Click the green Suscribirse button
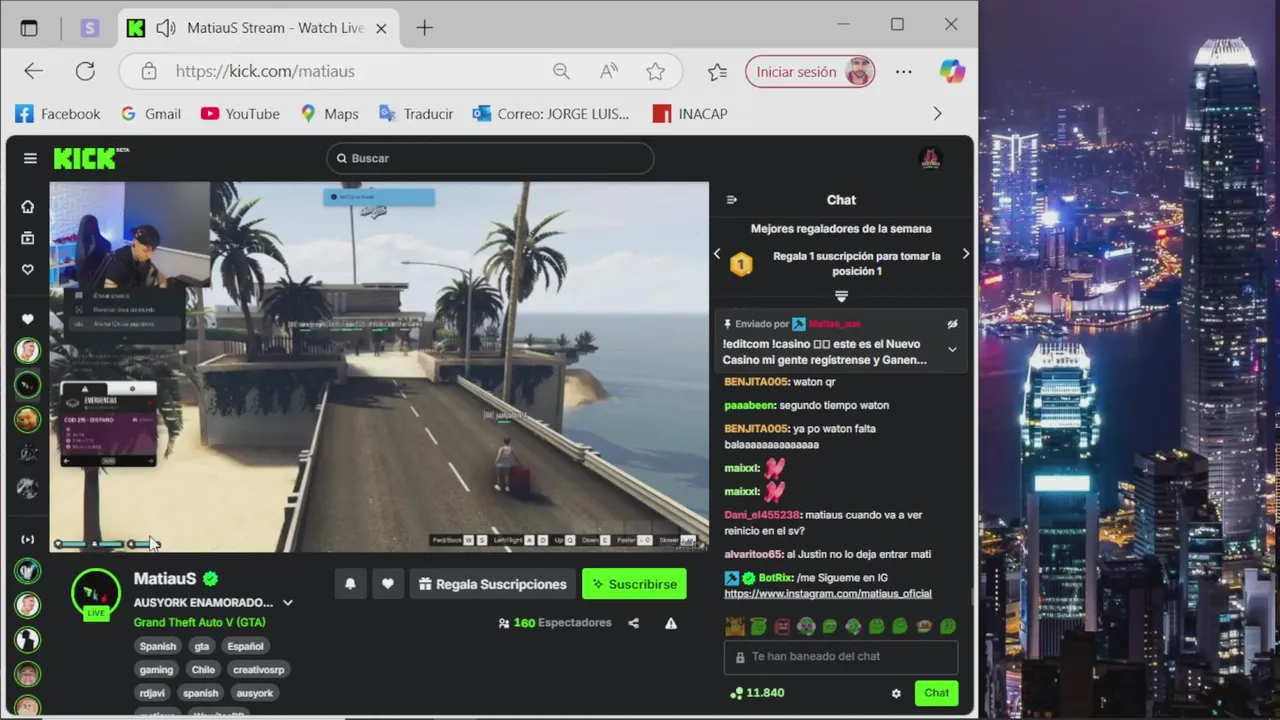 pos(635,584)
